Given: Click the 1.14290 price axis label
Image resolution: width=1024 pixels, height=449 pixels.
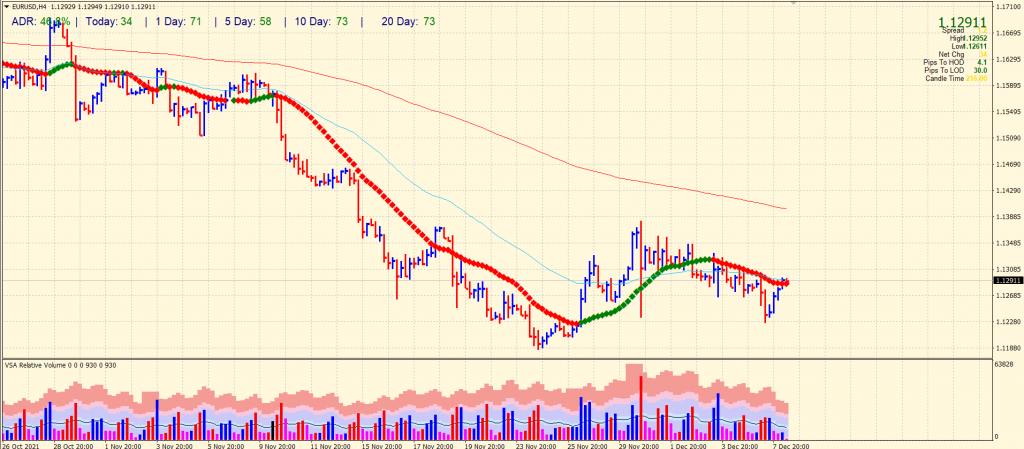Looking at the screenshot, I should coord(1007,191).
